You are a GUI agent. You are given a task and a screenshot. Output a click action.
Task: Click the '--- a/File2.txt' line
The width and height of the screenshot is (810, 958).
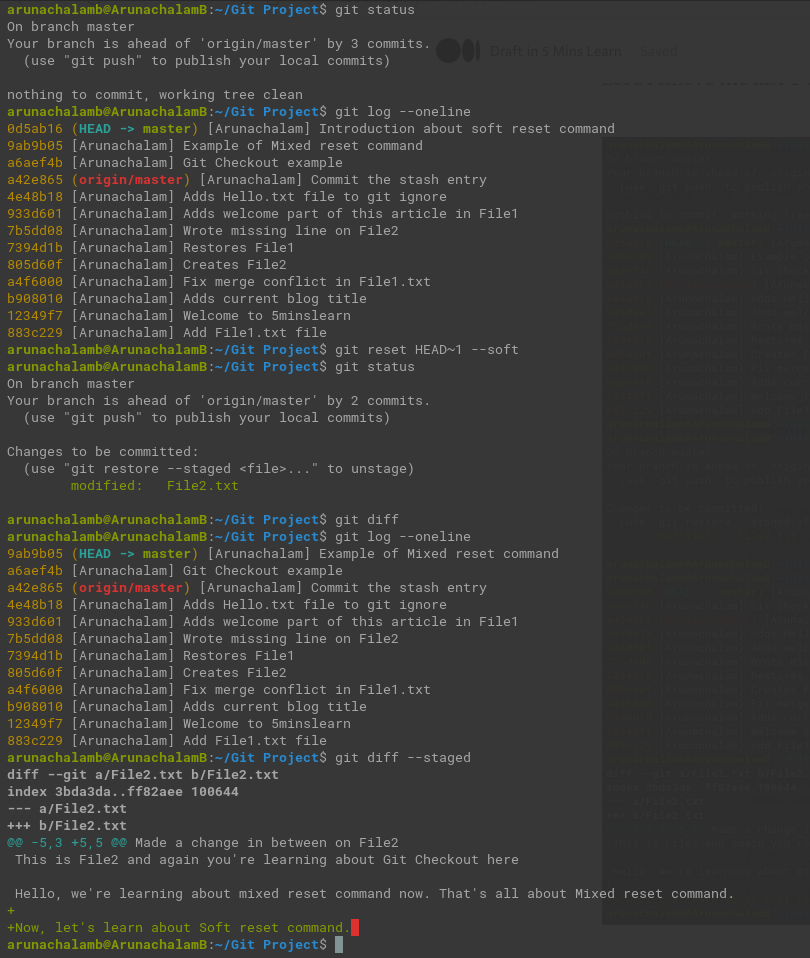(67, 809)
